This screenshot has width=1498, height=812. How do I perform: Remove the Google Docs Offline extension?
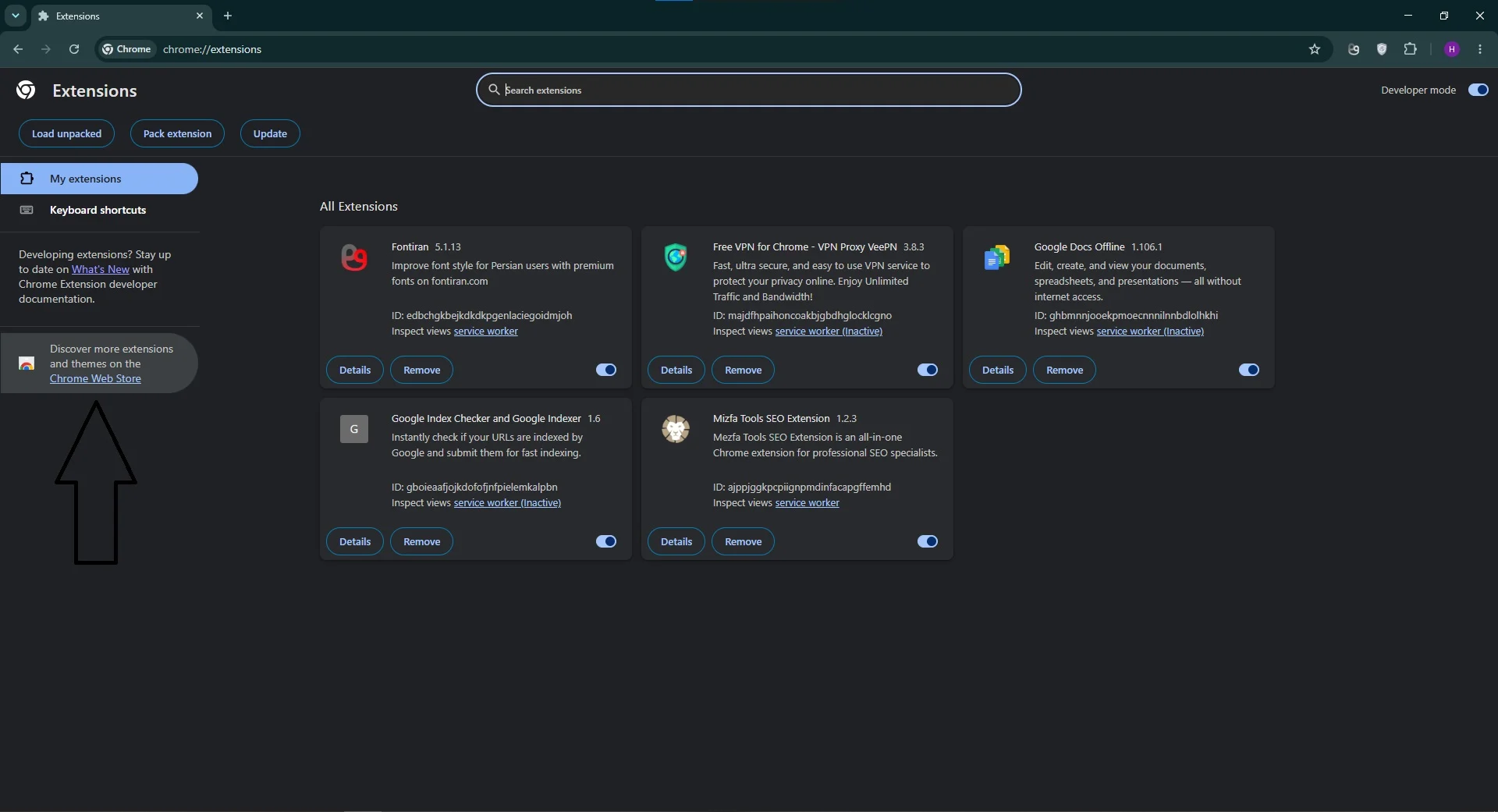coord(1065,370)
